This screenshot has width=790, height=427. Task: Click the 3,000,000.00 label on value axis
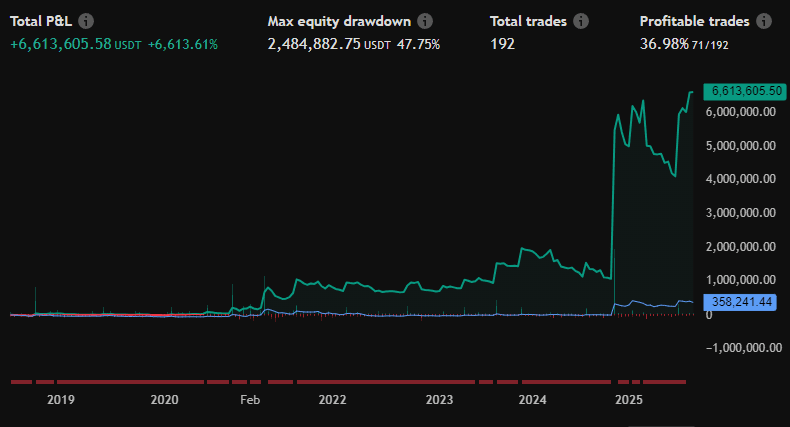click(740, 213)
